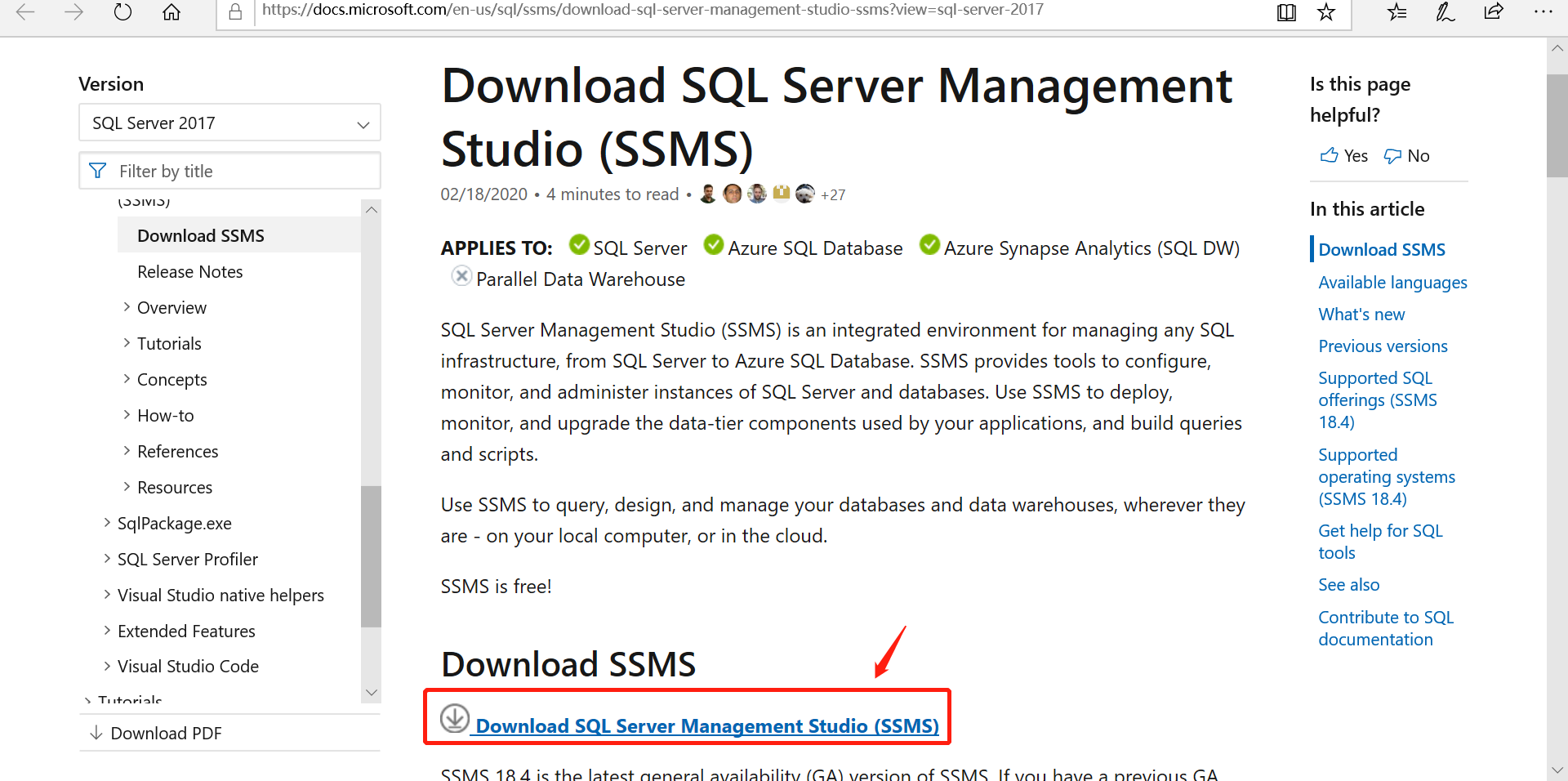Expand the Concepts tree node

127,379
